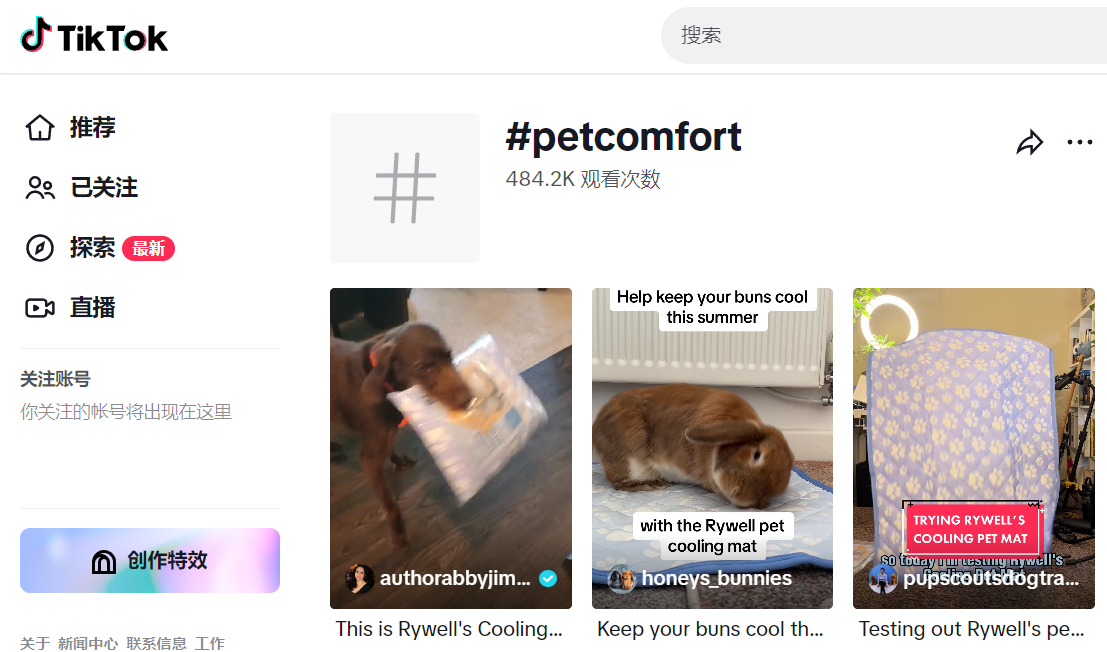Go to the 直播 section
Image resolution: width=1107 pixels, height=652 pixels.
[x=93, y=308]
